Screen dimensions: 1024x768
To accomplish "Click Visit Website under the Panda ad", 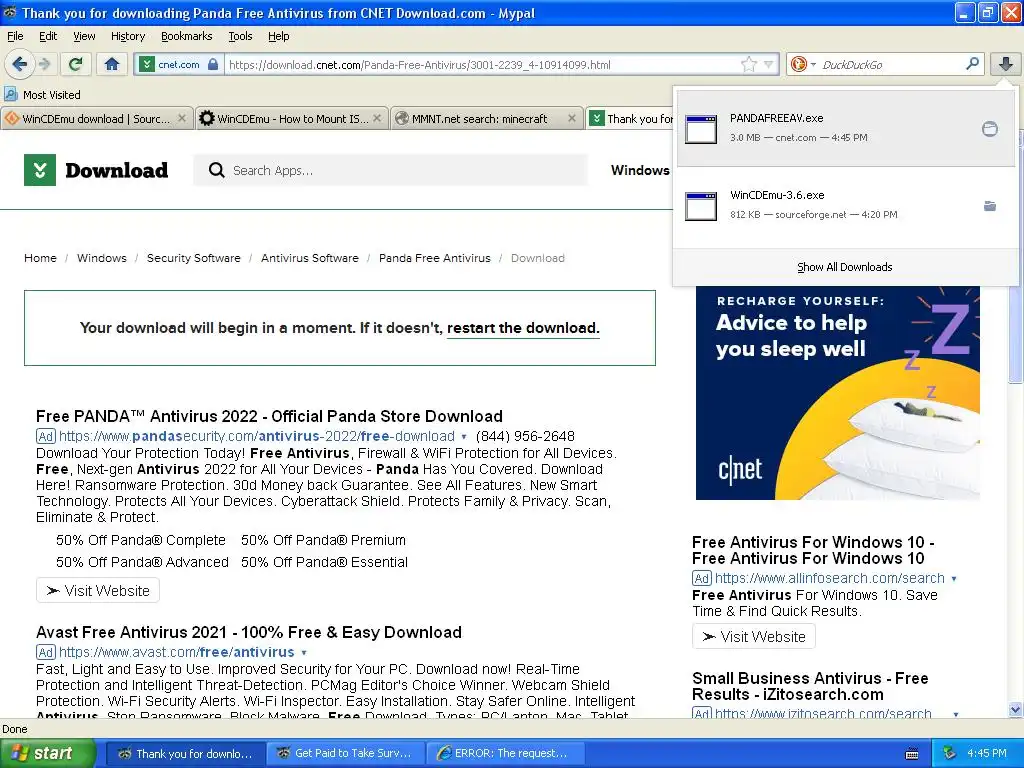I will [x=98, y=591].
